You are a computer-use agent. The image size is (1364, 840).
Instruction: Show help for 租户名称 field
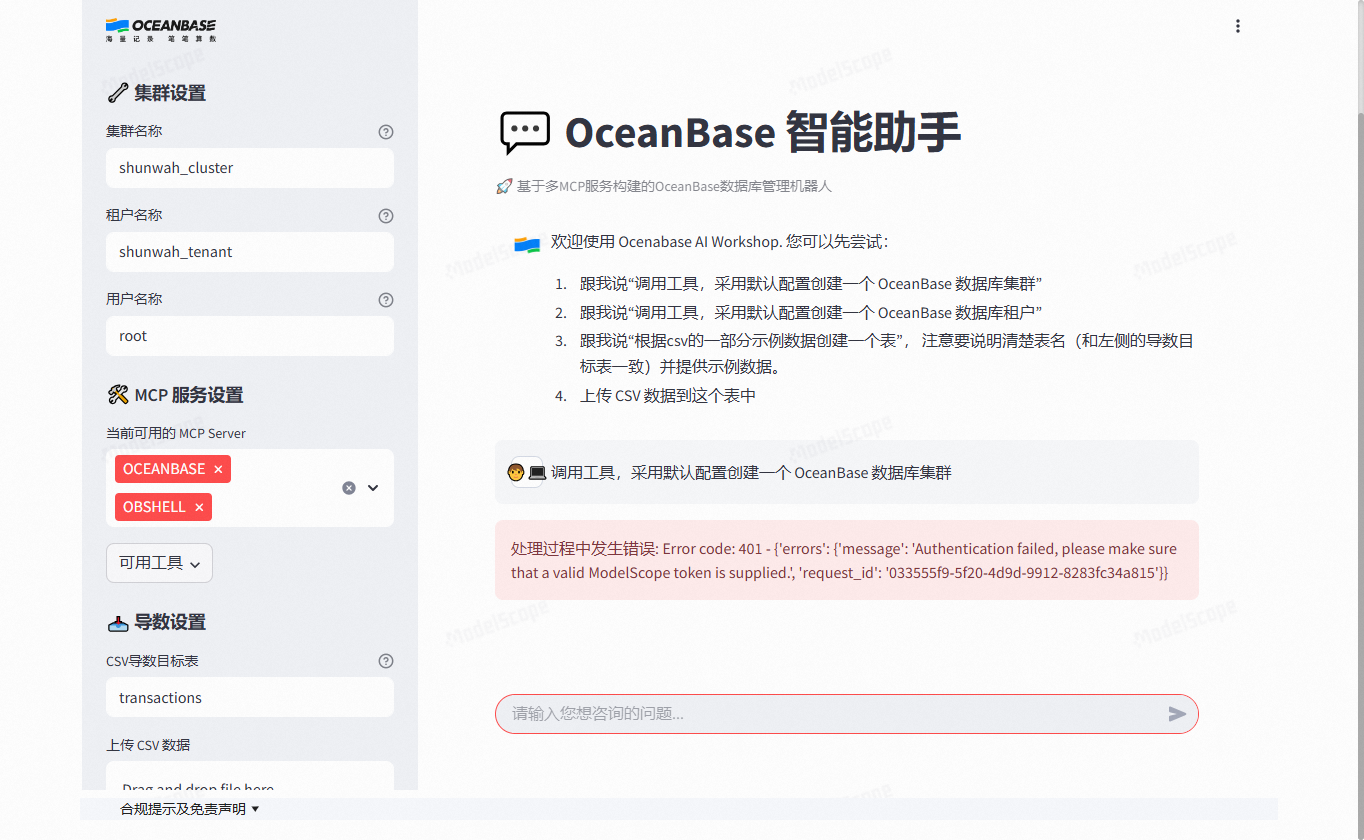click(386, 216)
